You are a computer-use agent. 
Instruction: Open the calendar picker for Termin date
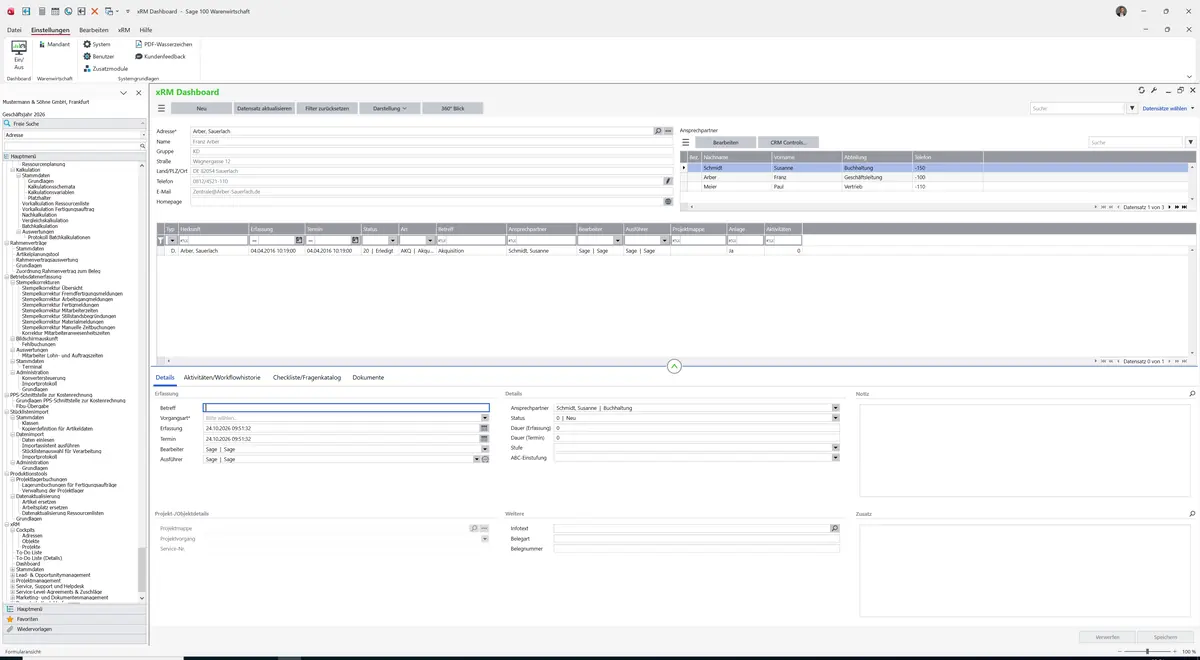[484, 439]
